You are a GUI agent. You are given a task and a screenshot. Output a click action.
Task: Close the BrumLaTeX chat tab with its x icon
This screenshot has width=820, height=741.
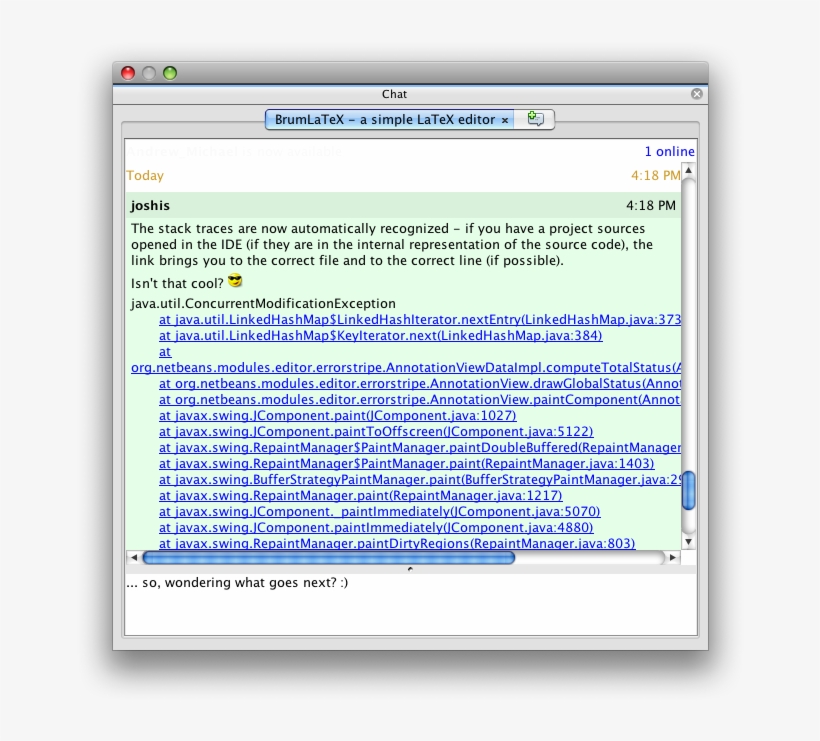coord(506,119)
